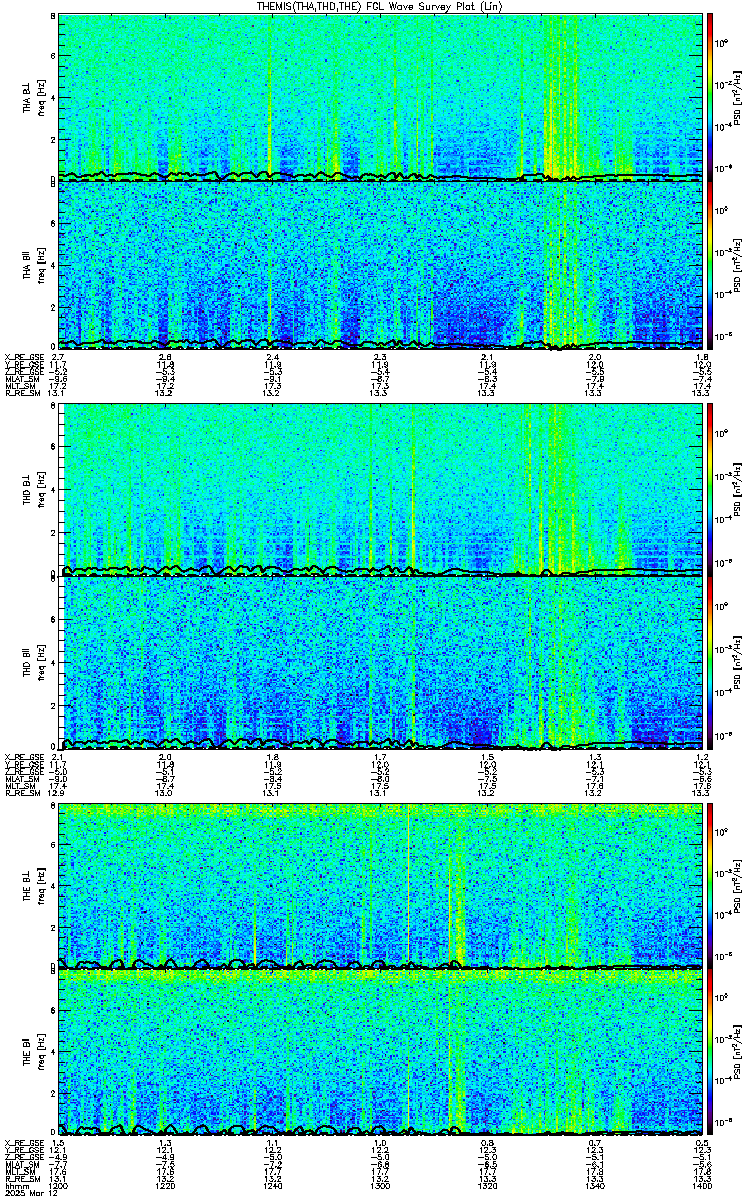Viewport: 750px width, 1200px height.
Task: Select the THA B-parallel spectrogram panel
Action: pyautogui.click(x=380, y=264)
